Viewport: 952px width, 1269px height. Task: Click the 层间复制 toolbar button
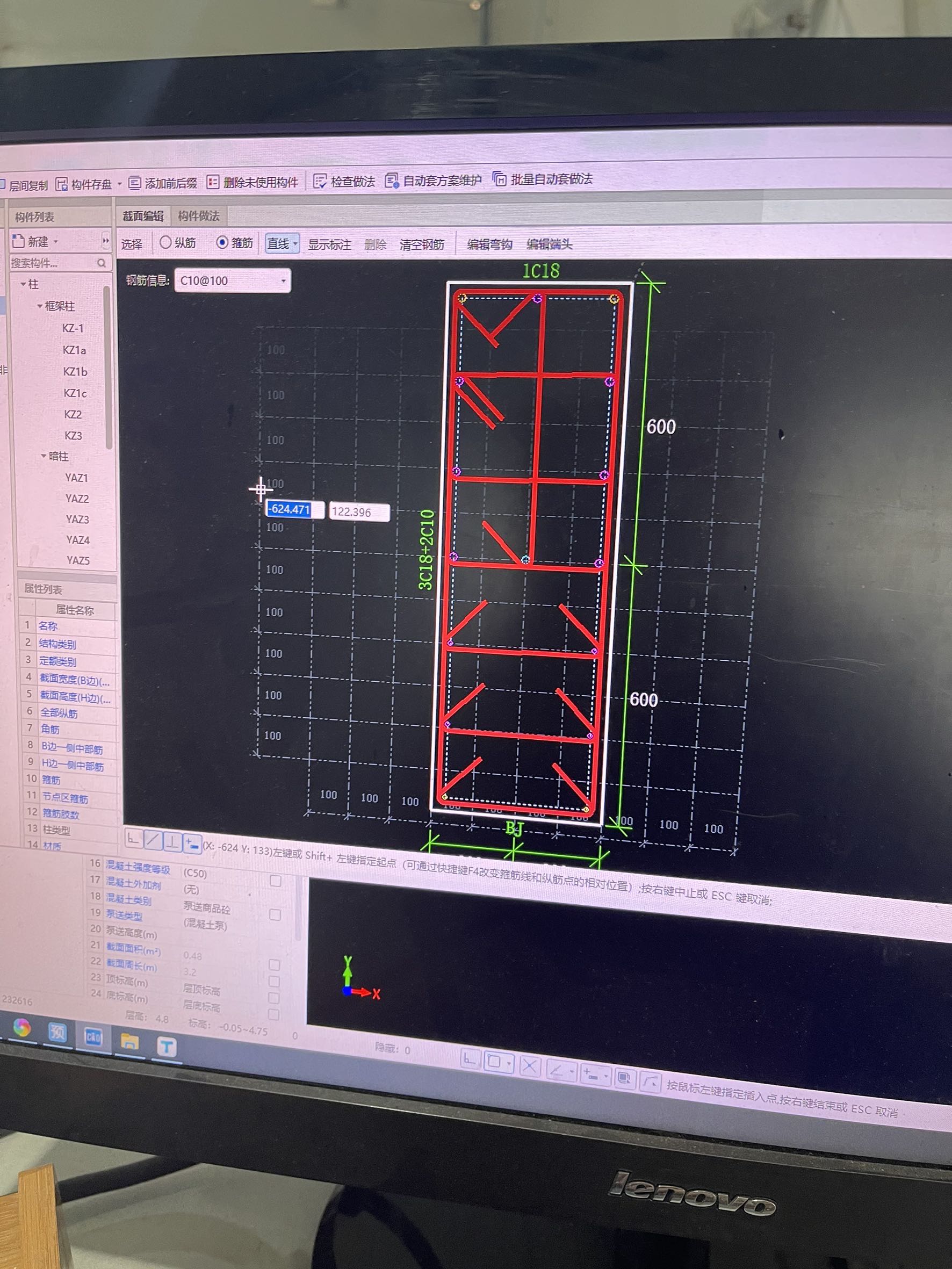coord(24,185)
